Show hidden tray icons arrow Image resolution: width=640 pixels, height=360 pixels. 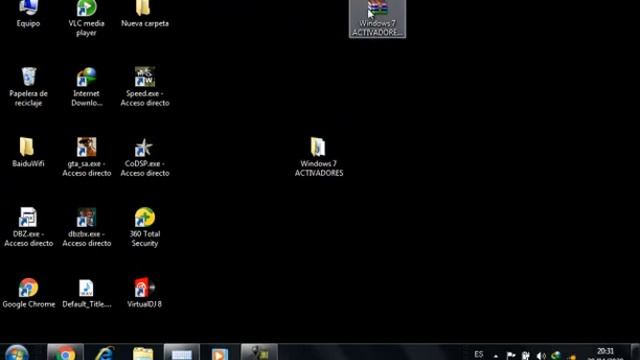tap(496, 356)
